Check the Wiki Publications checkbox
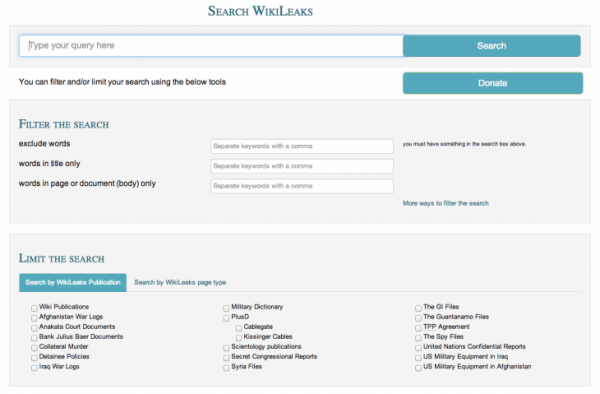Screen dimensions: 600x394 click(x=34, y=308)
